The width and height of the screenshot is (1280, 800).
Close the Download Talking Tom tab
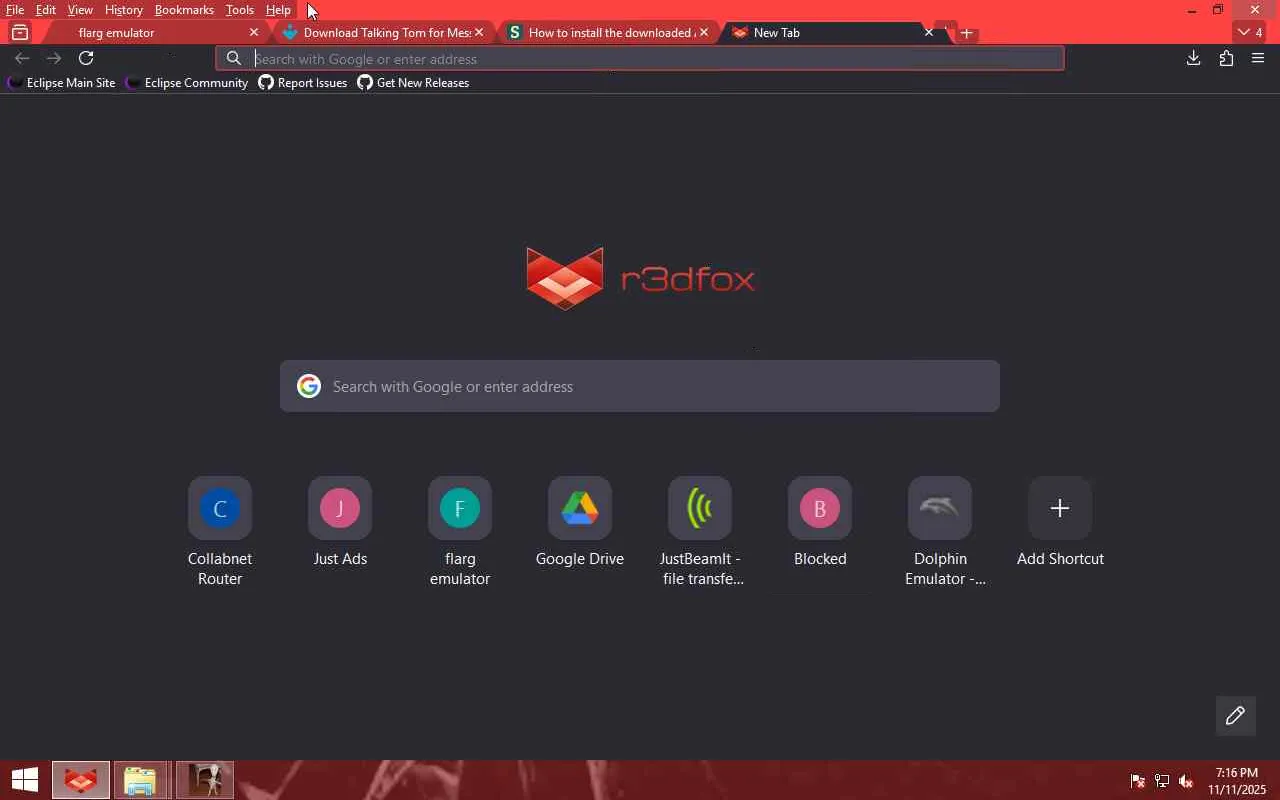click(479, 33)
